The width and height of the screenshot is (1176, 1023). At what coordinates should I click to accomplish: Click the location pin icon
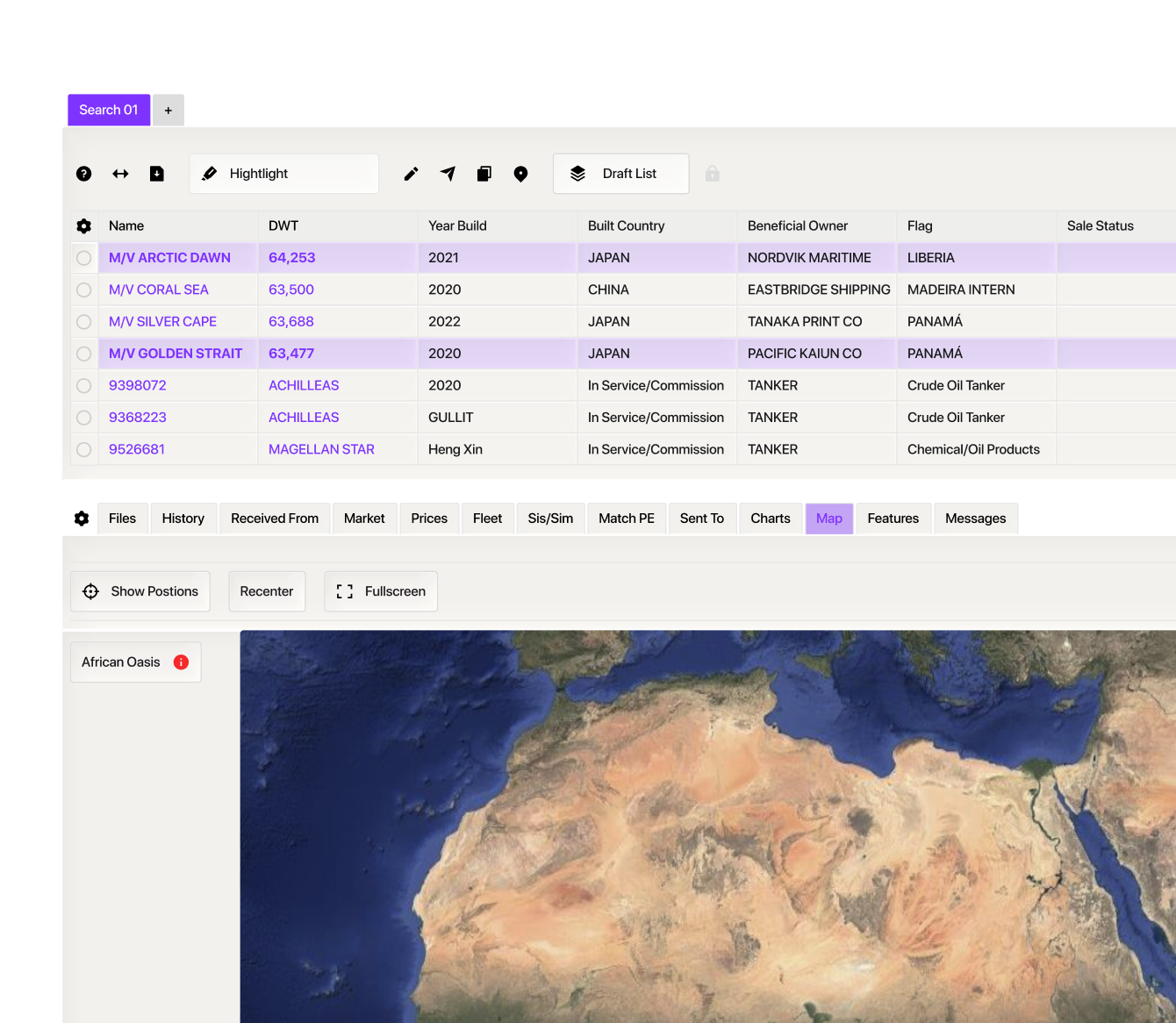[x=520, y=174]
